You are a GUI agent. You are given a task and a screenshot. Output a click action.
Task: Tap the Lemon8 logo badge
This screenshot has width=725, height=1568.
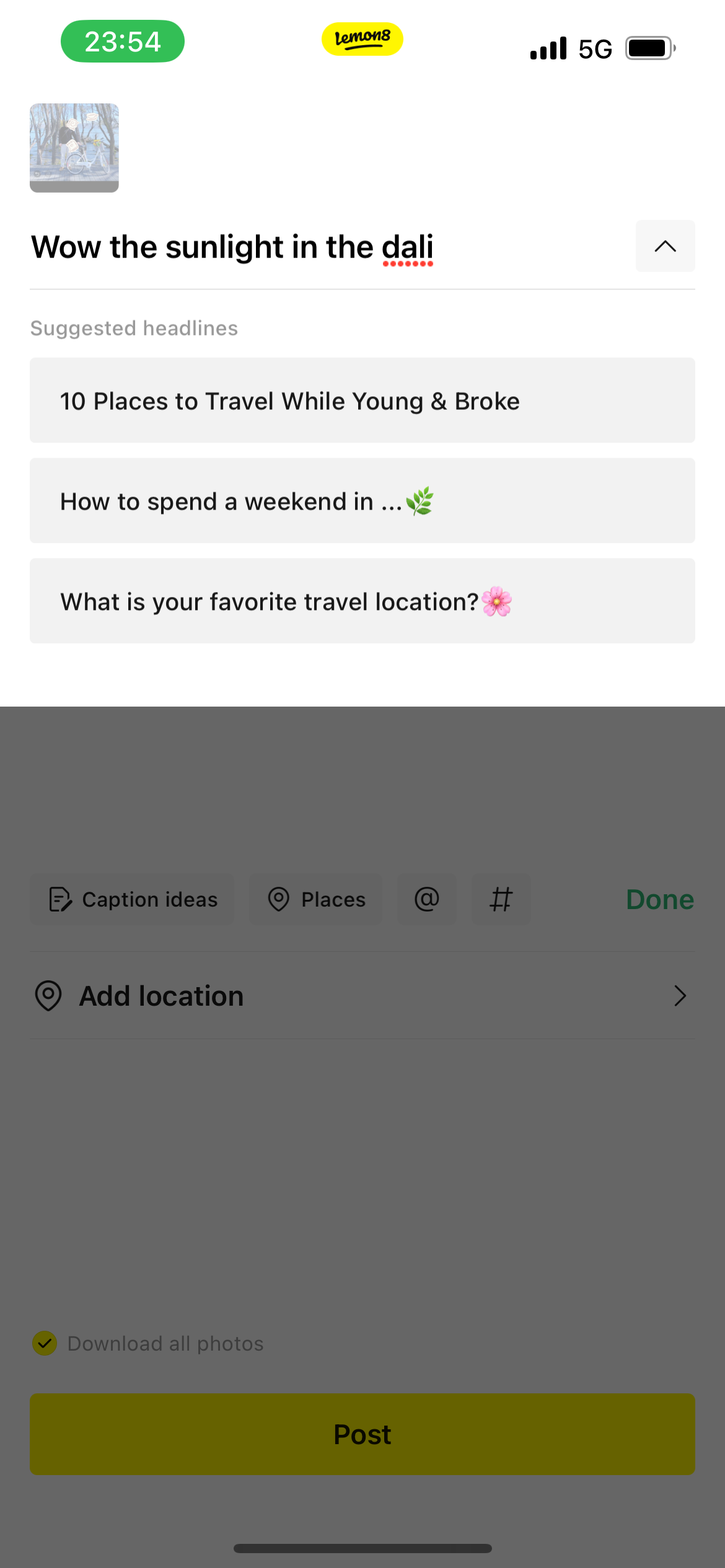tap(362, 39)
